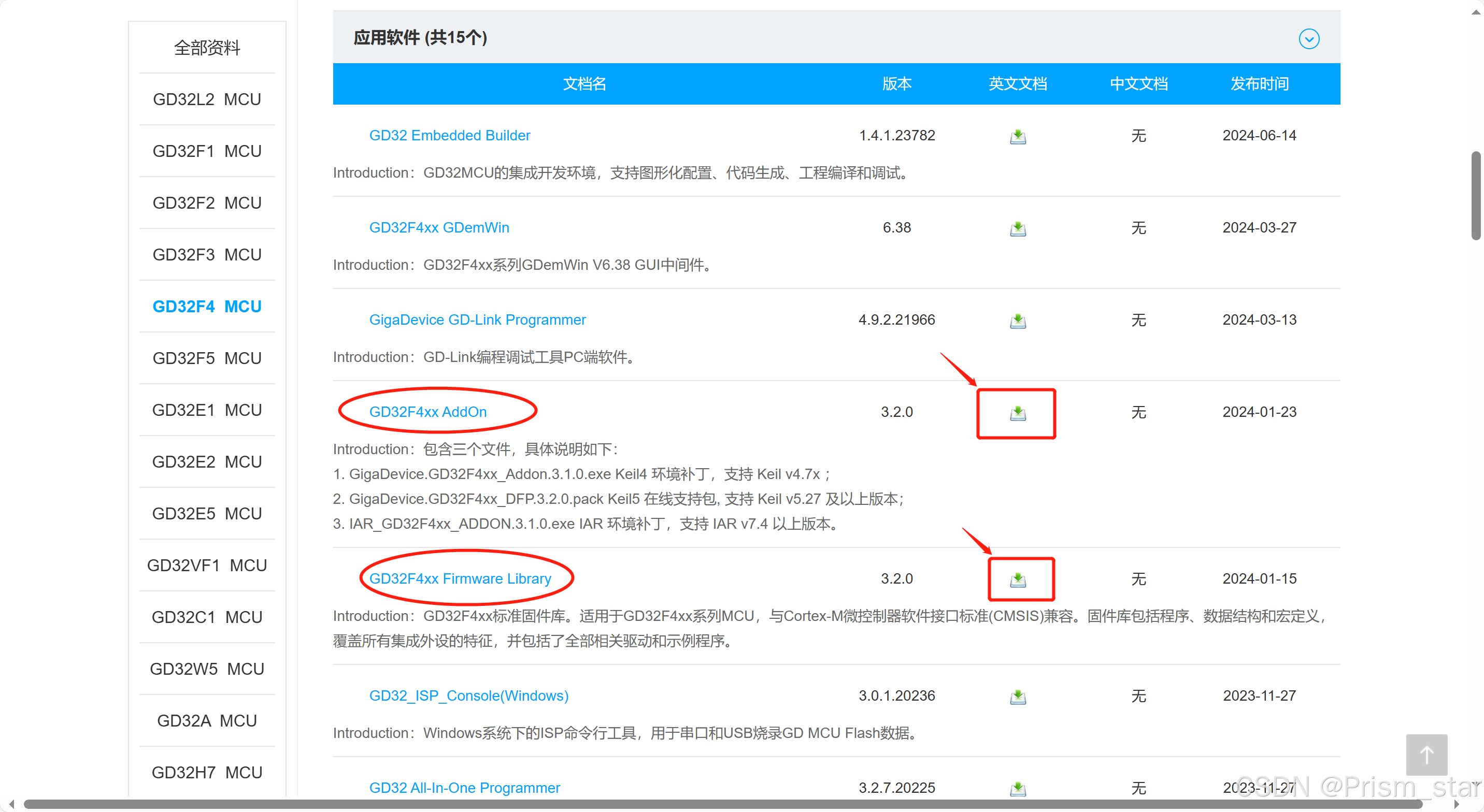Open GD32_ISP_Console(Windows) link

[468, 695]
